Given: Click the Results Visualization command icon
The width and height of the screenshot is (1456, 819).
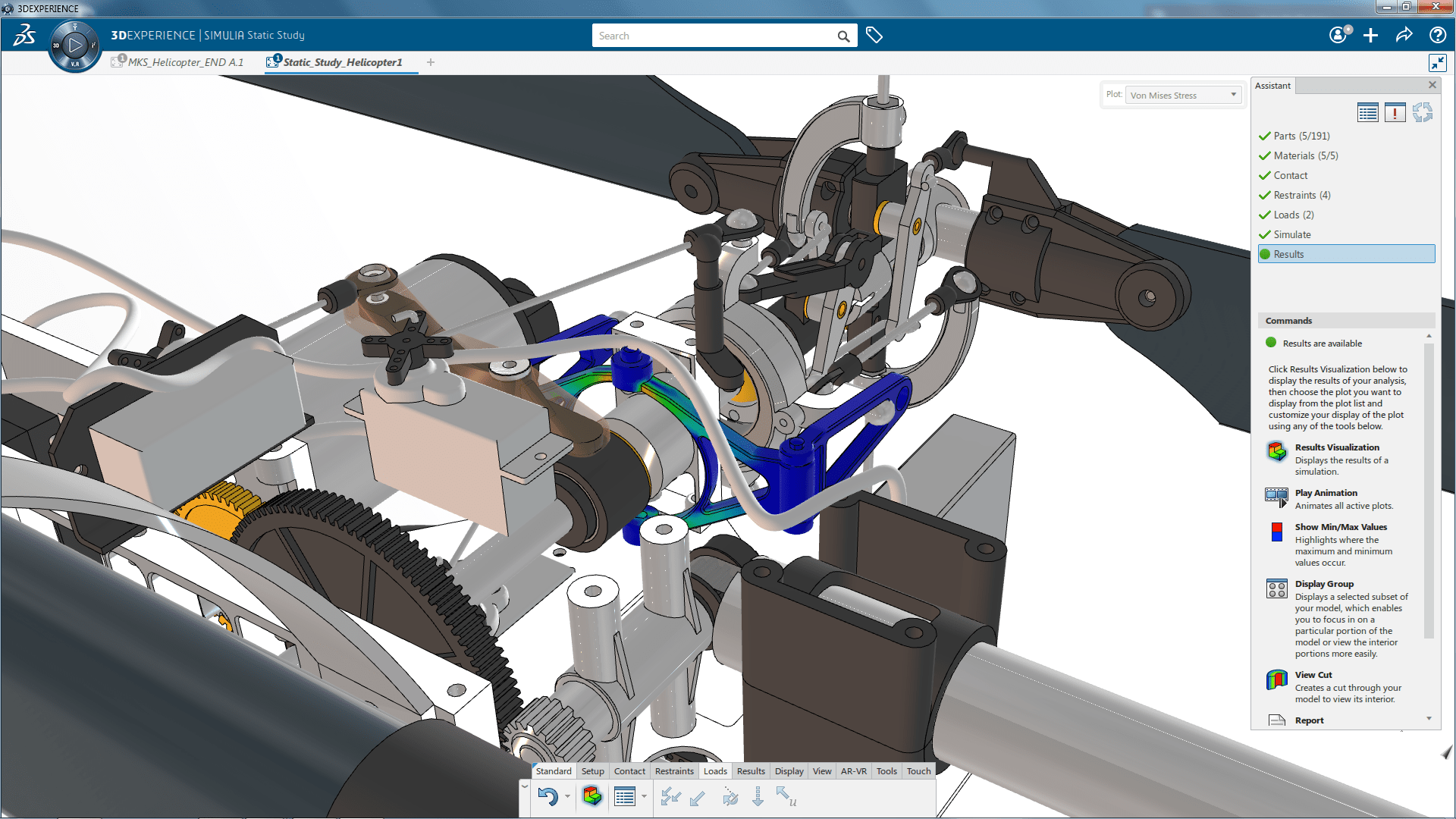Looking at the screenshot, I should pyautogui.click(x=1276, y=452).
